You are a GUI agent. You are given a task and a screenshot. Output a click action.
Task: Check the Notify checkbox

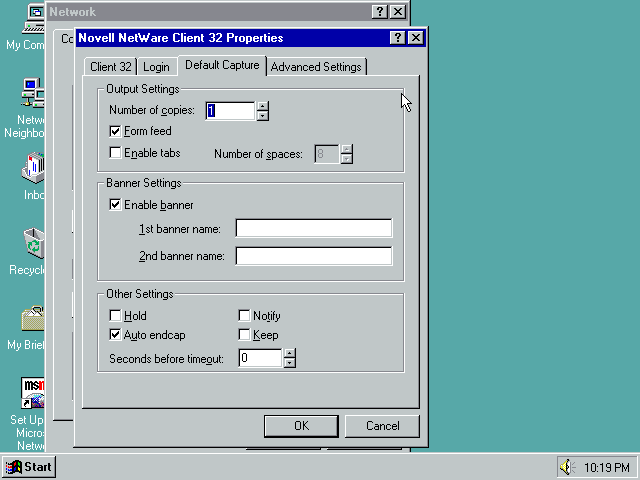244,316
